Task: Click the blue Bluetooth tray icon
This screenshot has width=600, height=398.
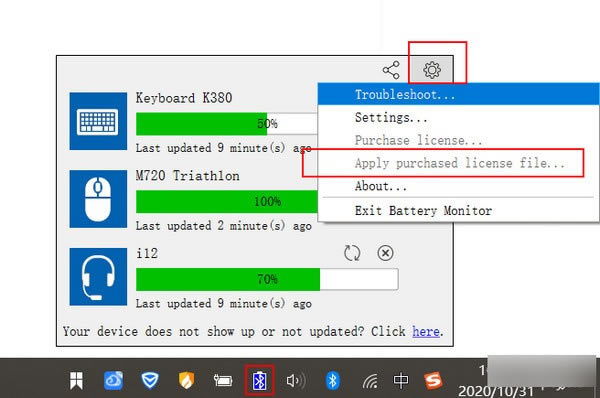Action: coord(333,380)
